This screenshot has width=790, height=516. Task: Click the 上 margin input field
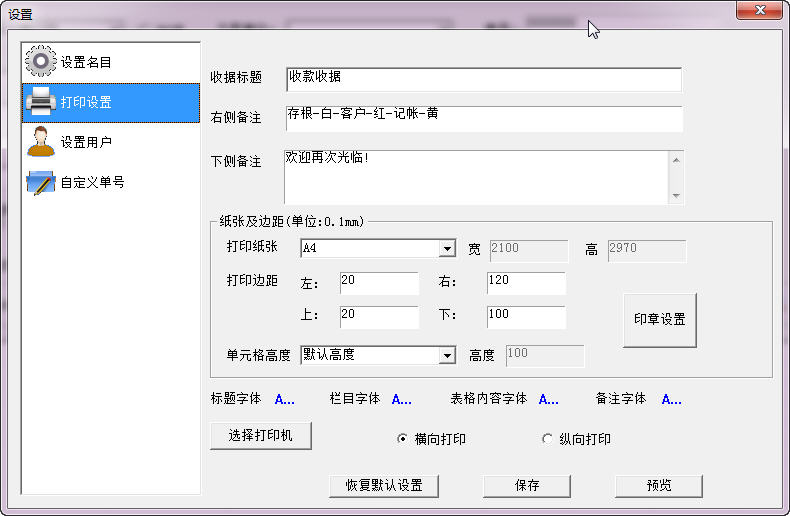(379, 317)
